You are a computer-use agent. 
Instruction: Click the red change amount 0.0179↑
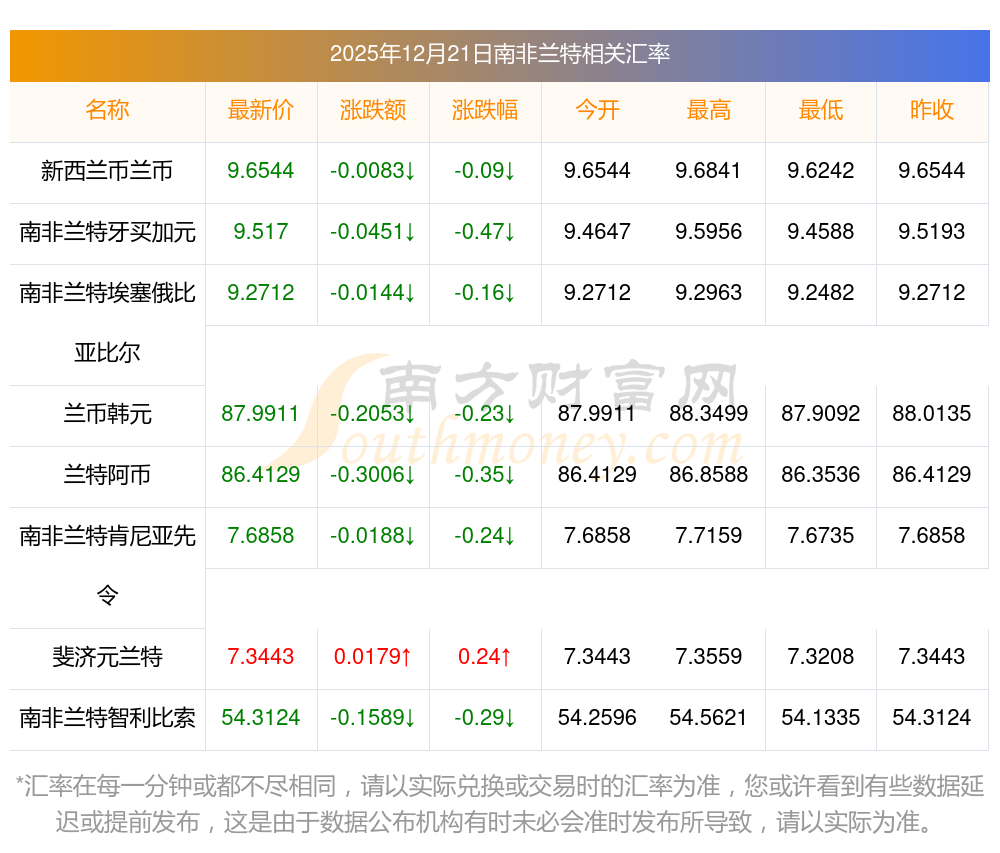pyautogui.click(x=373, y=657)
